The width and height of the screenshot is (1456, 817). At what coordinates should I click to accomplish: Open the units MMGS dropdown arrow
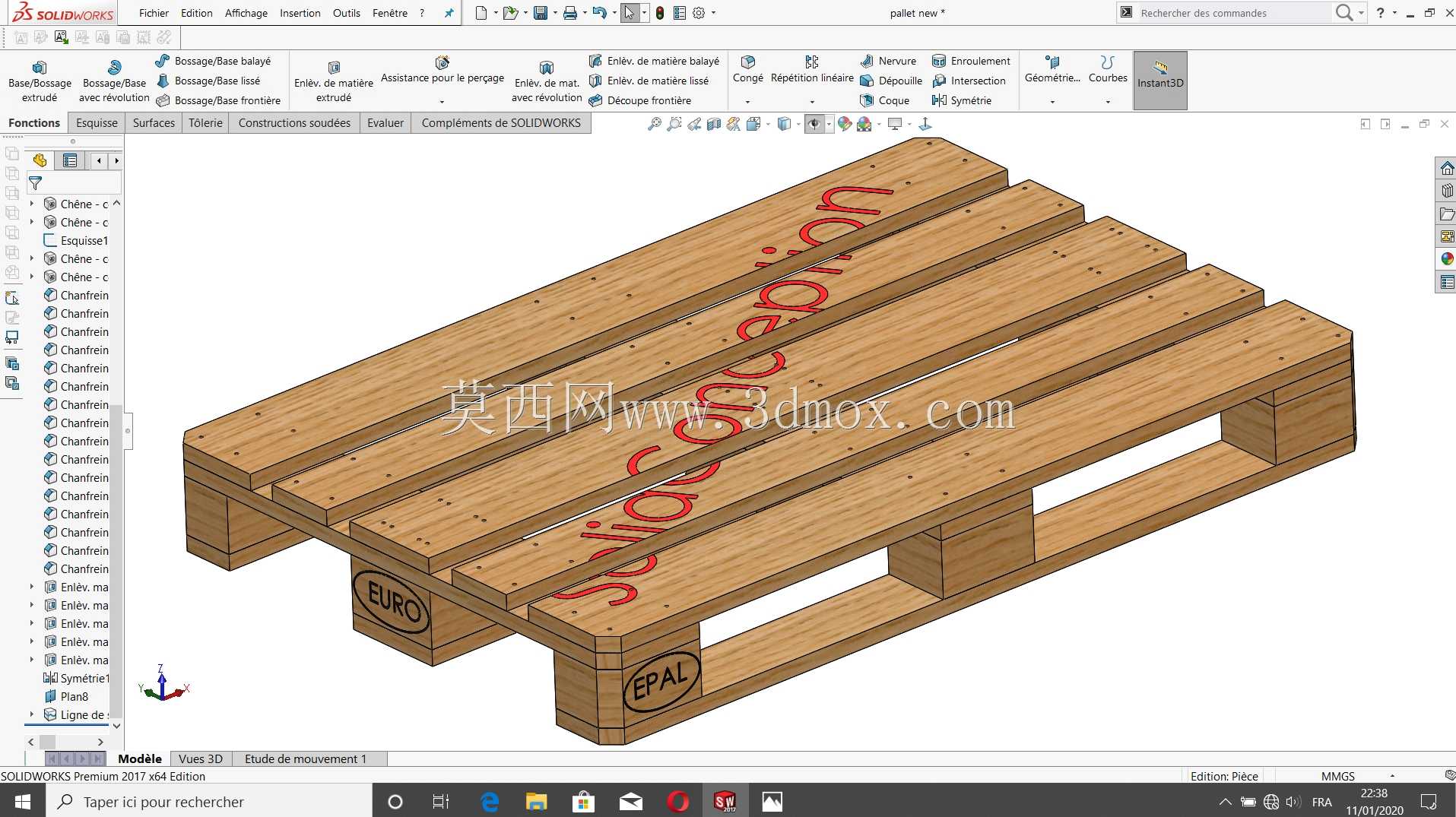click(x=1392, y=776)
